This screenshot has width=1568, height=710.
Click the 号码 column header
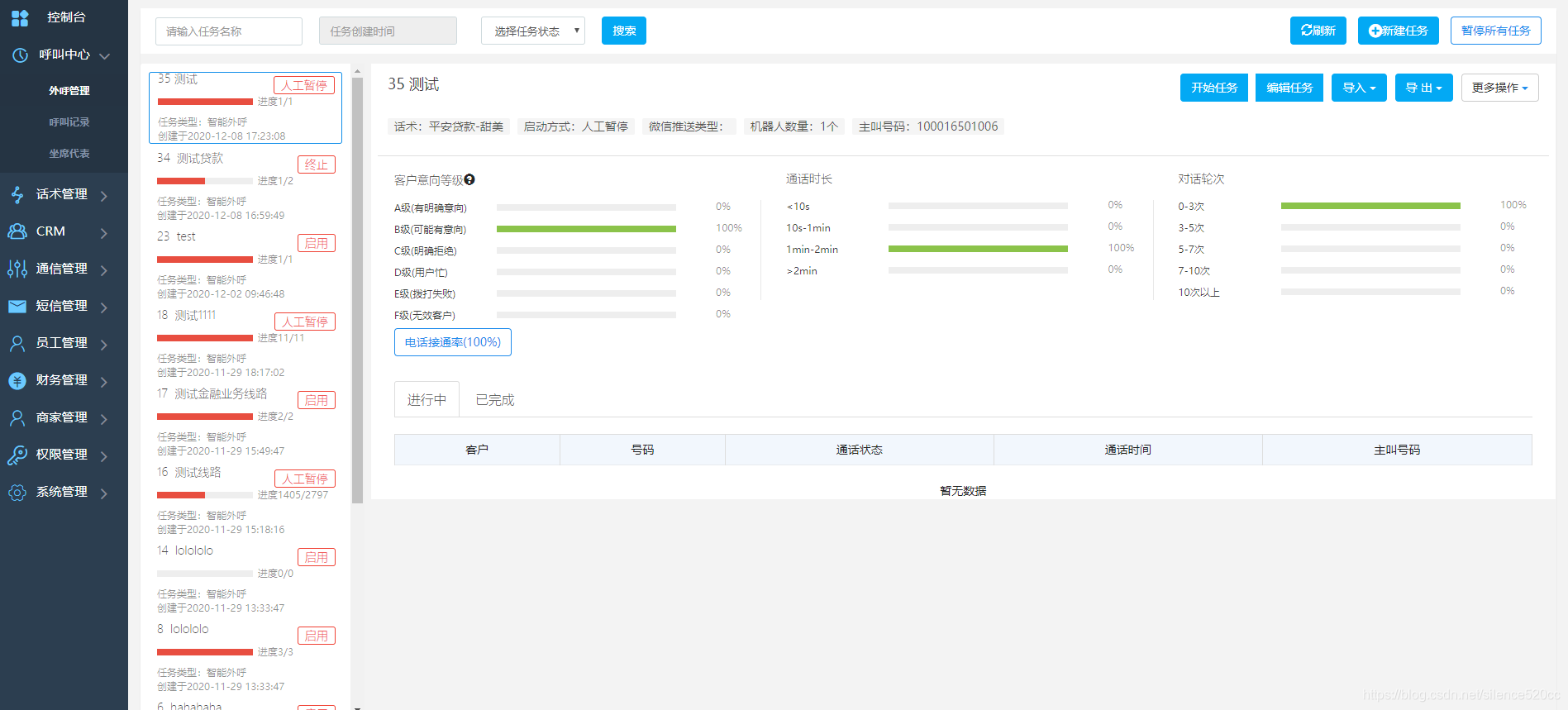coord(642,450)
